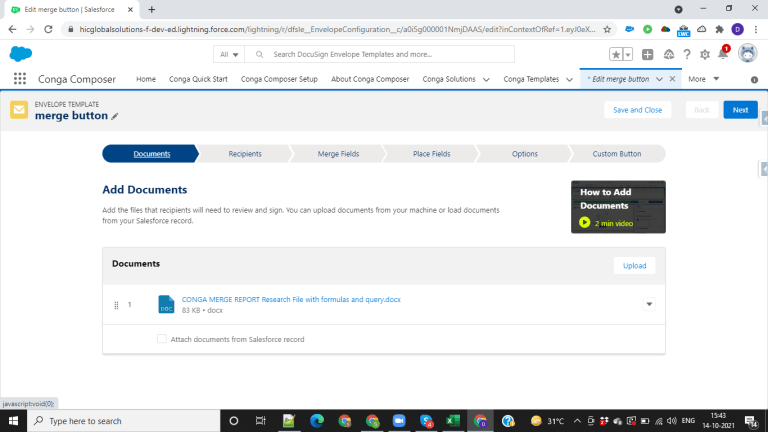Open Excel from the taskbar
Viewport: 768px width, 432px height.
(x=453, y=421)
